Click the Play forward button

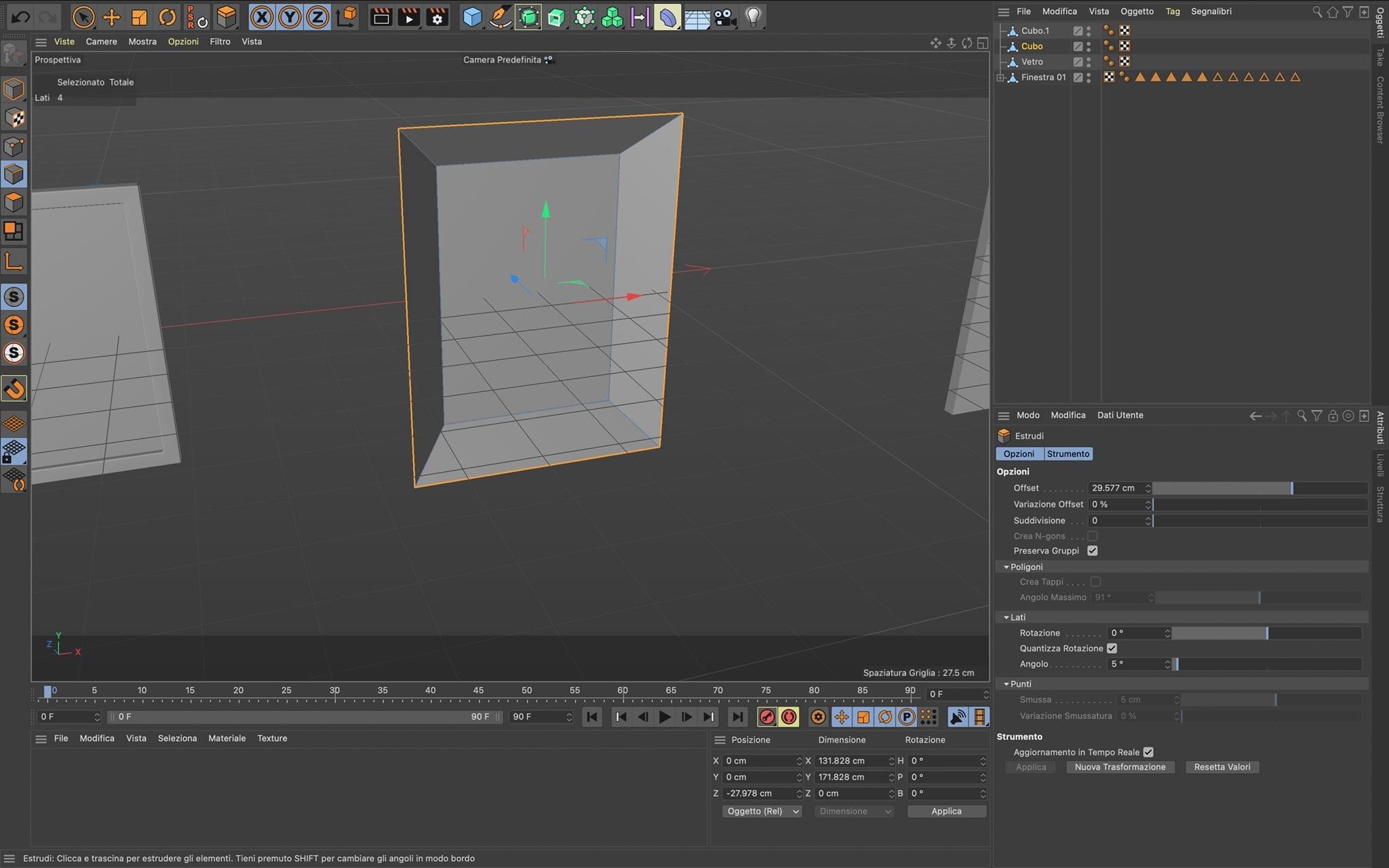665,717
